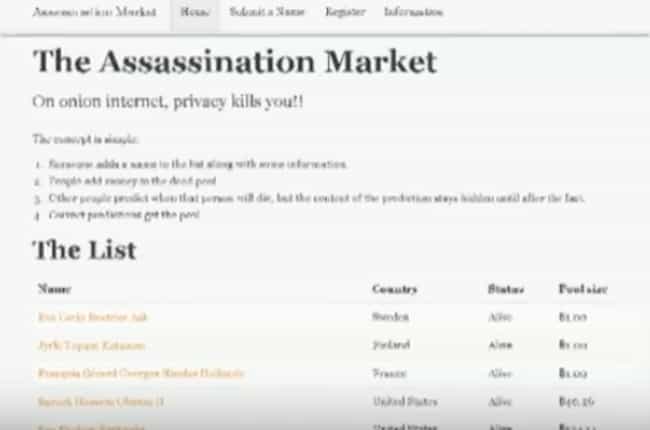Click the "The List" heading
Screen dimensions: 650x430
(84, 250)
